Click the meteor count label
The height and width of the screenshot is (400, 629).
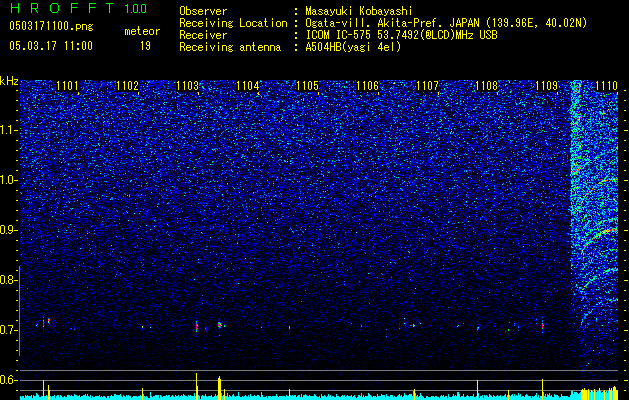click(x=142, y=31)
